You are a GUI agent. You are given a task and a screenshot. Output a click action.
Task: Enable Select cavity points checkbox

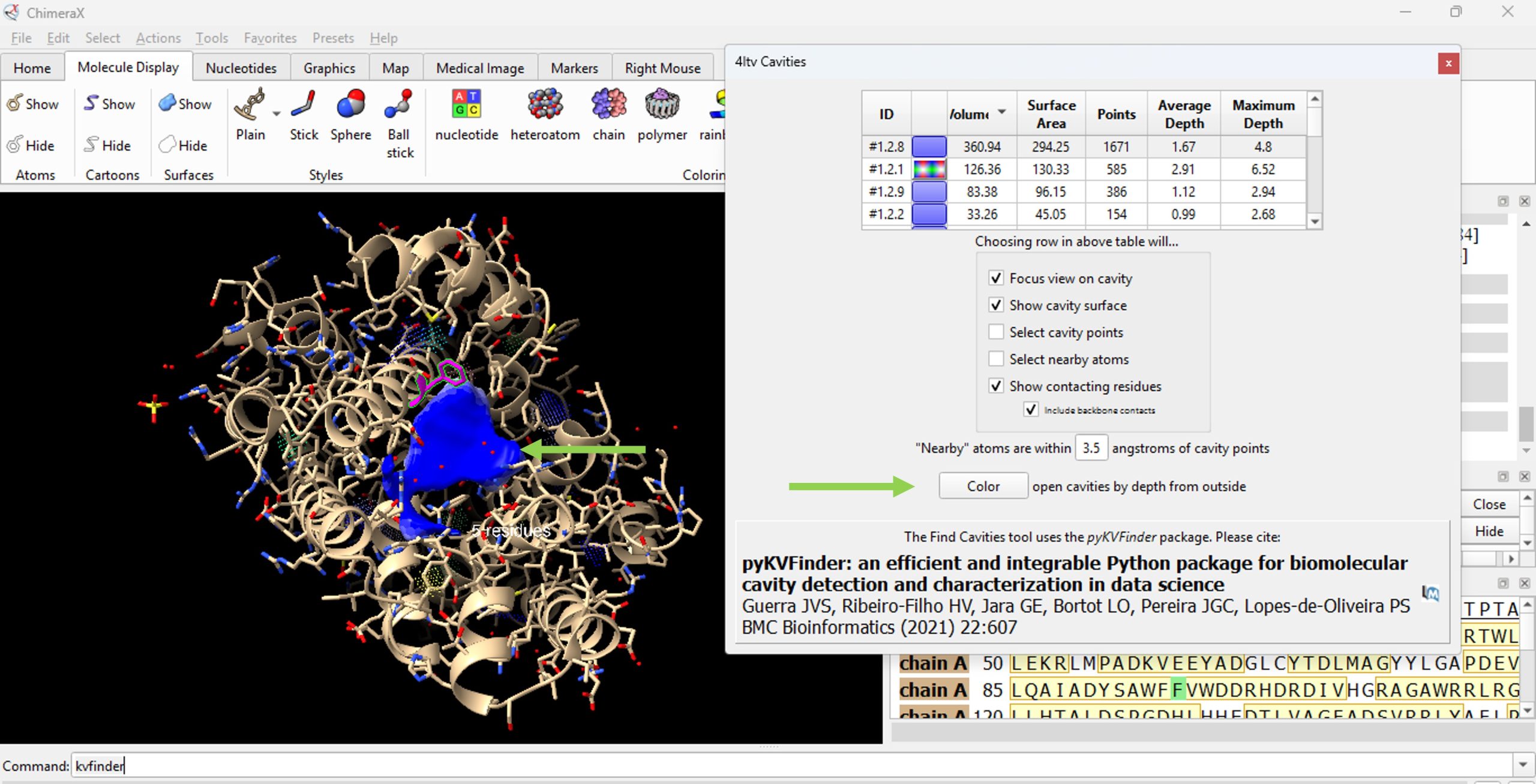[x=996, y=332]
